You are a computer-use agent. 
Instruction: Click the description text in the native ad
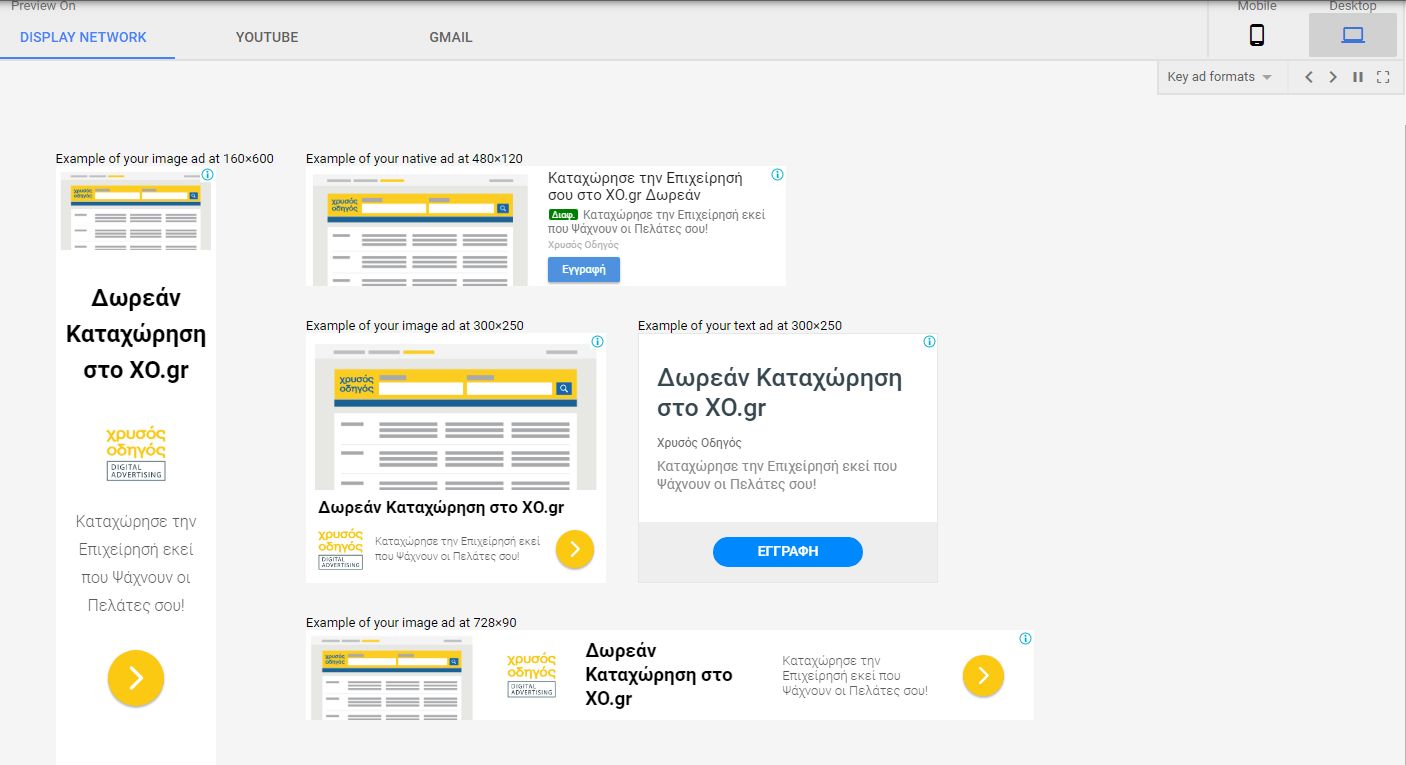click(657, 221)
